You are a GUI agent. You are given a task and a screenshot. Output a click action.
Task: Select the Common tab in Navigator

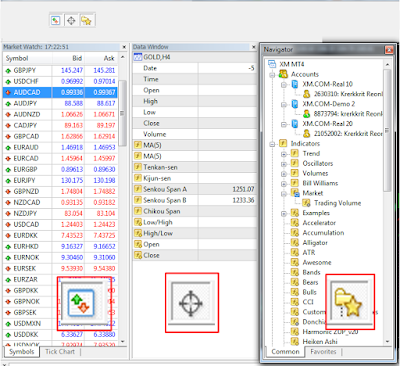[x=285, y=352]
